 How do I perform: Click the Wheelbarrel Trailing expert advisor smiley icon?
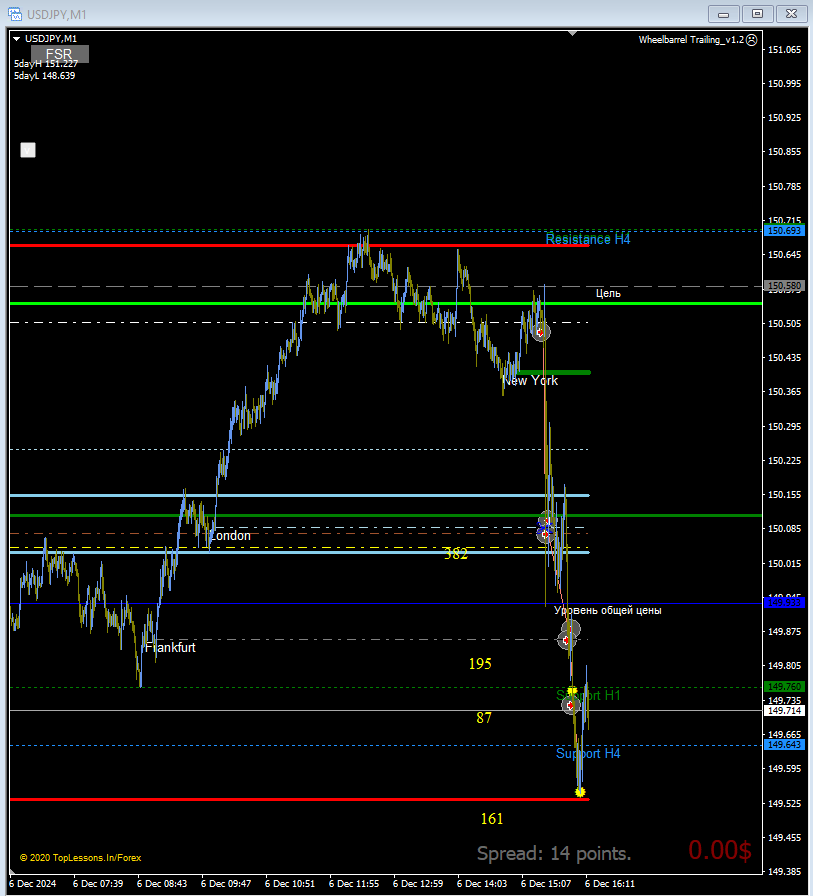coord(752,39)
